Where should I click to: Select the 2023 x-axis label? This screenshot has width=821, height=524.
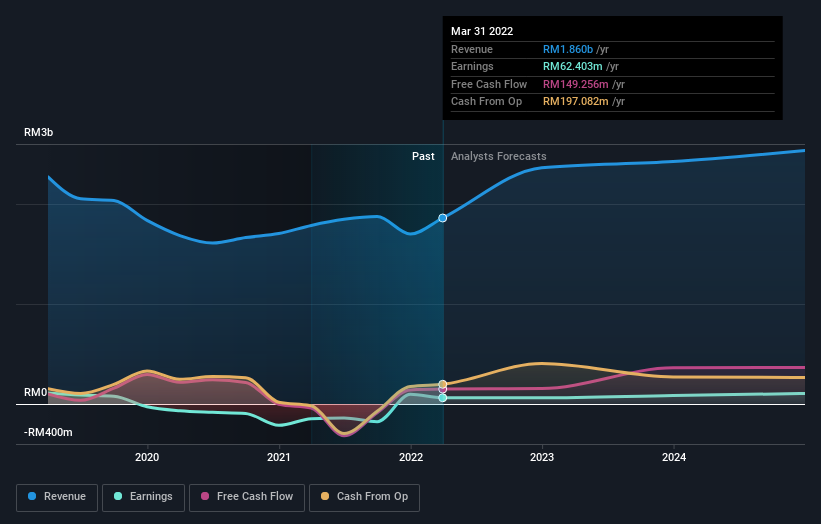coord(542,457)
